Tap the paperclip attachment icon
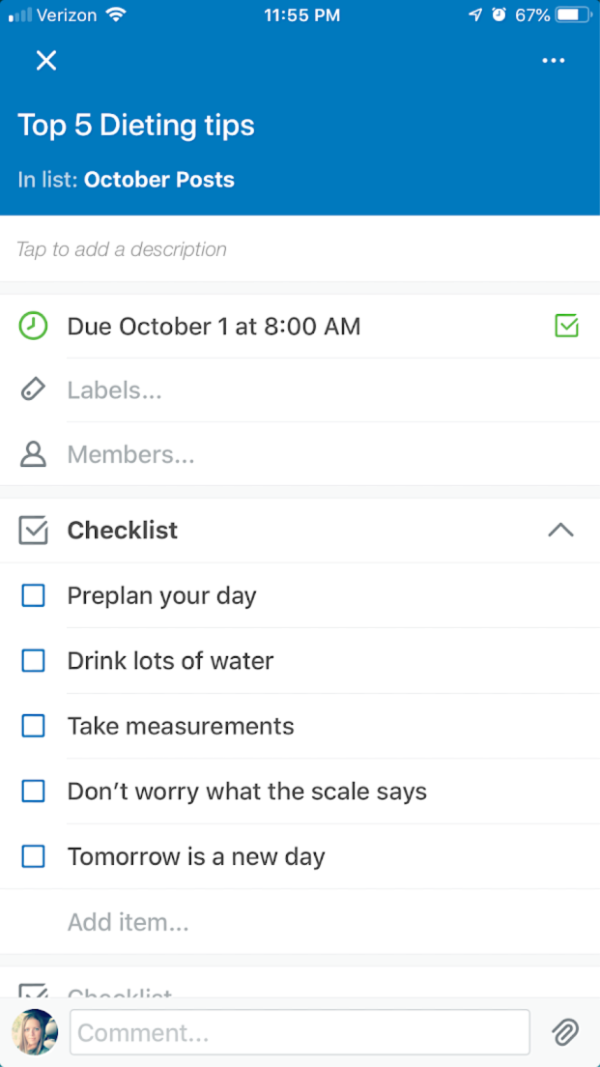 pos(565,1032)
